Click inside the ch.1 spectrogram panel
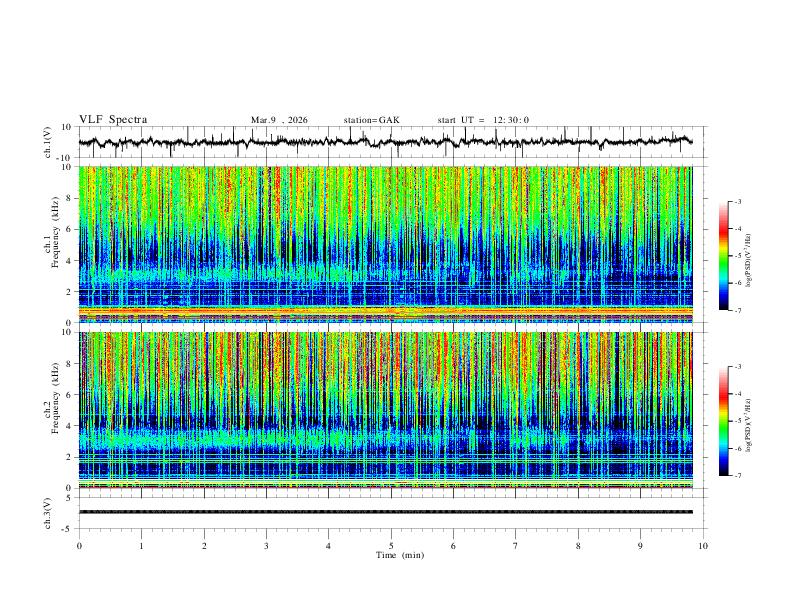This screenshot has width=792, height=612. click(385, 244)
